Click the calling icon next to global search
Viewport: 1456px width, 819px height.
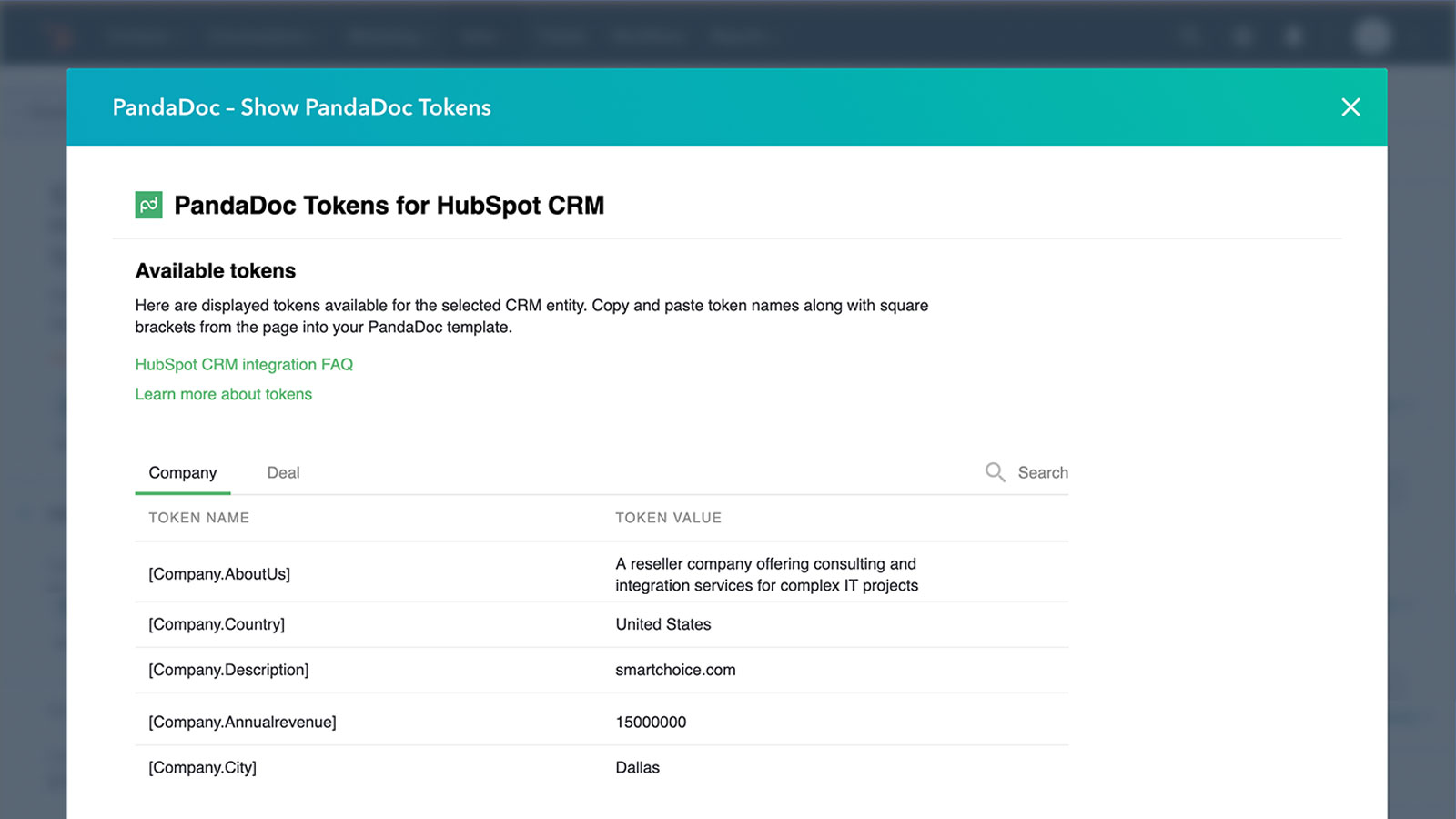point(1241,35)
